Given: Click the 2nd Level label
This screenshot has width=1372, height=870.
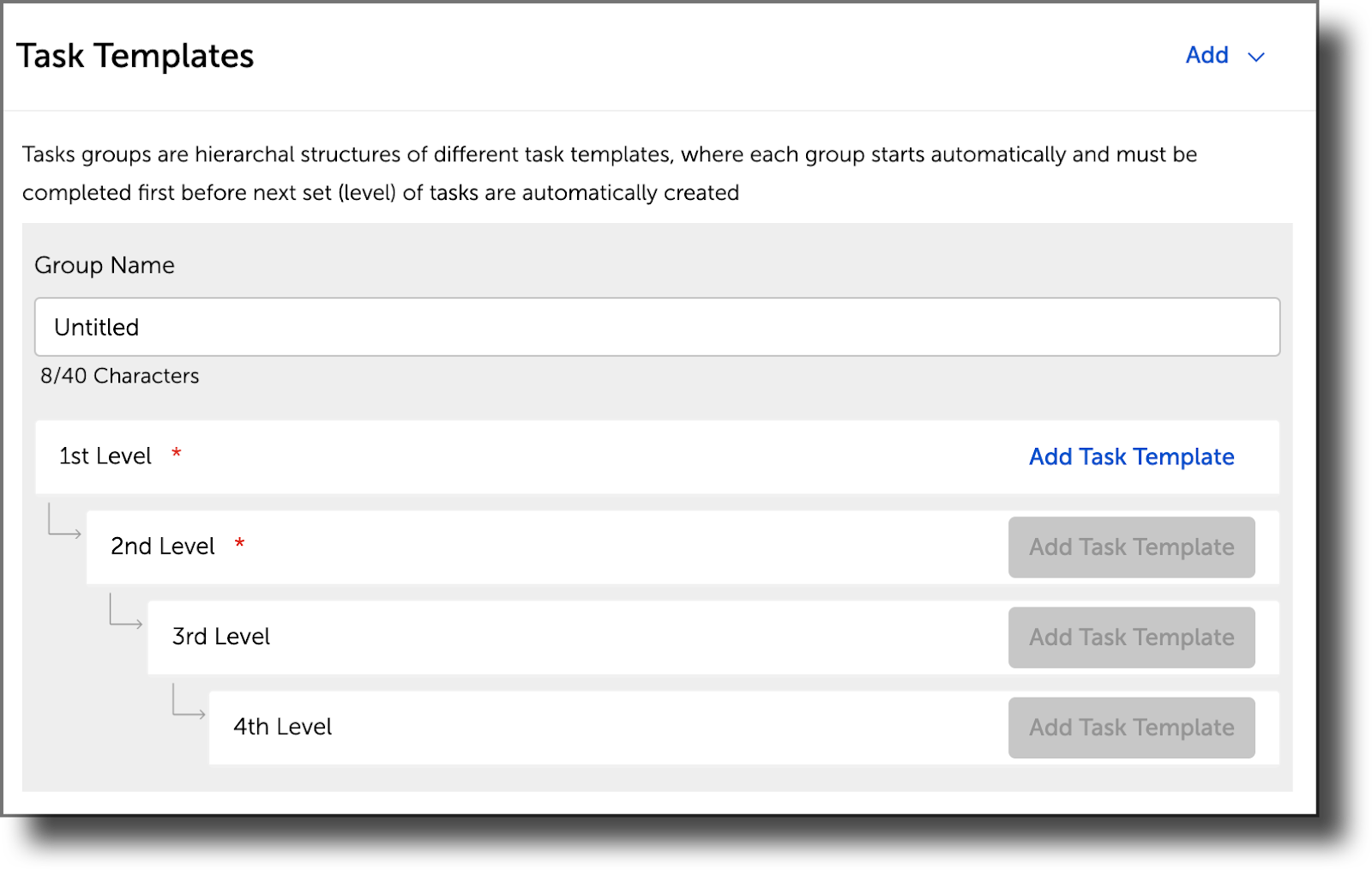Looking at the screenshot, I should click(163, 547).
